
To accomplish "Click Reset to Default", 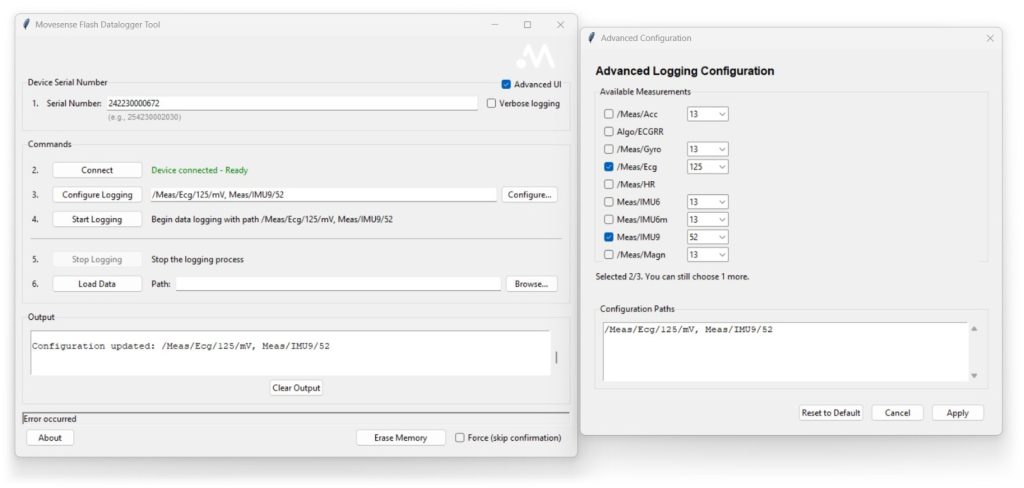I will coord(831,413).
